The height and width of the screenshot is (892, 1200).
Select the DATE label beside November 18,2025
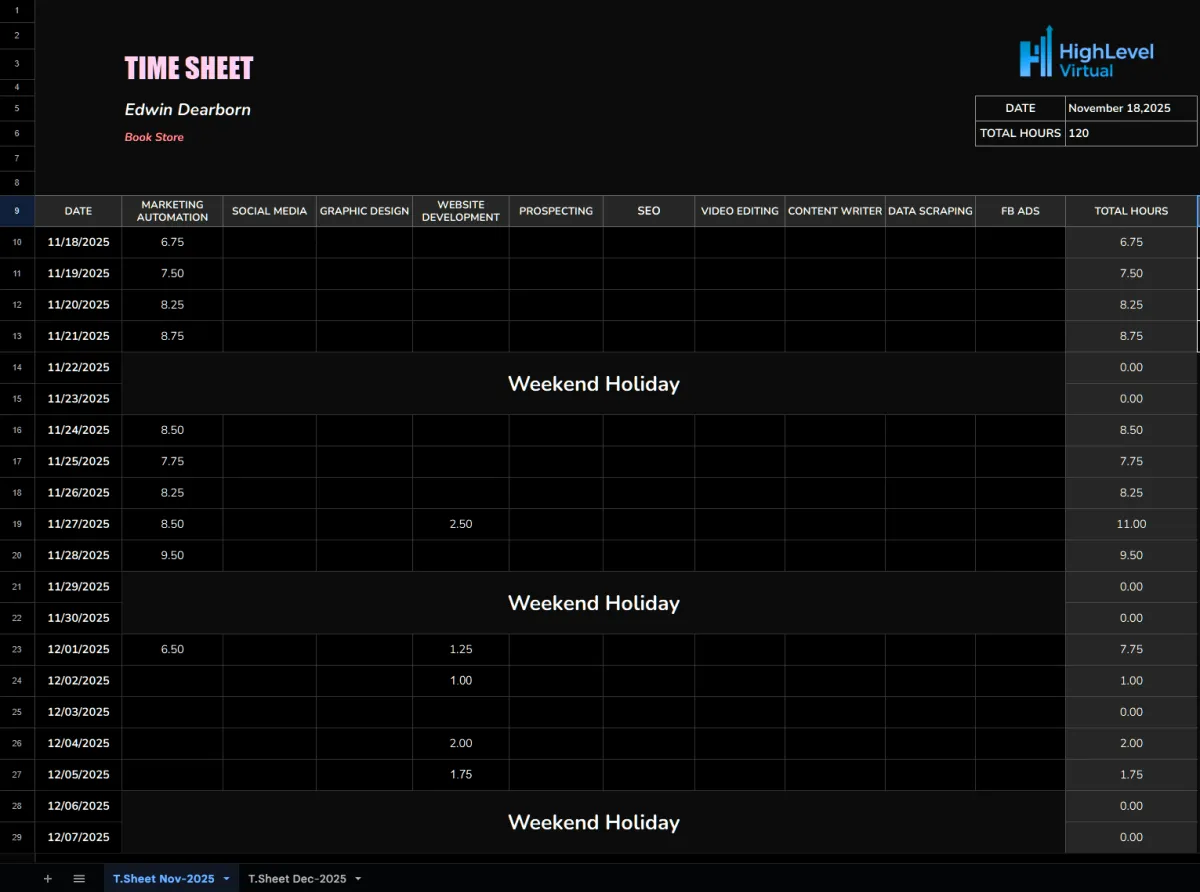(1020, 108)
